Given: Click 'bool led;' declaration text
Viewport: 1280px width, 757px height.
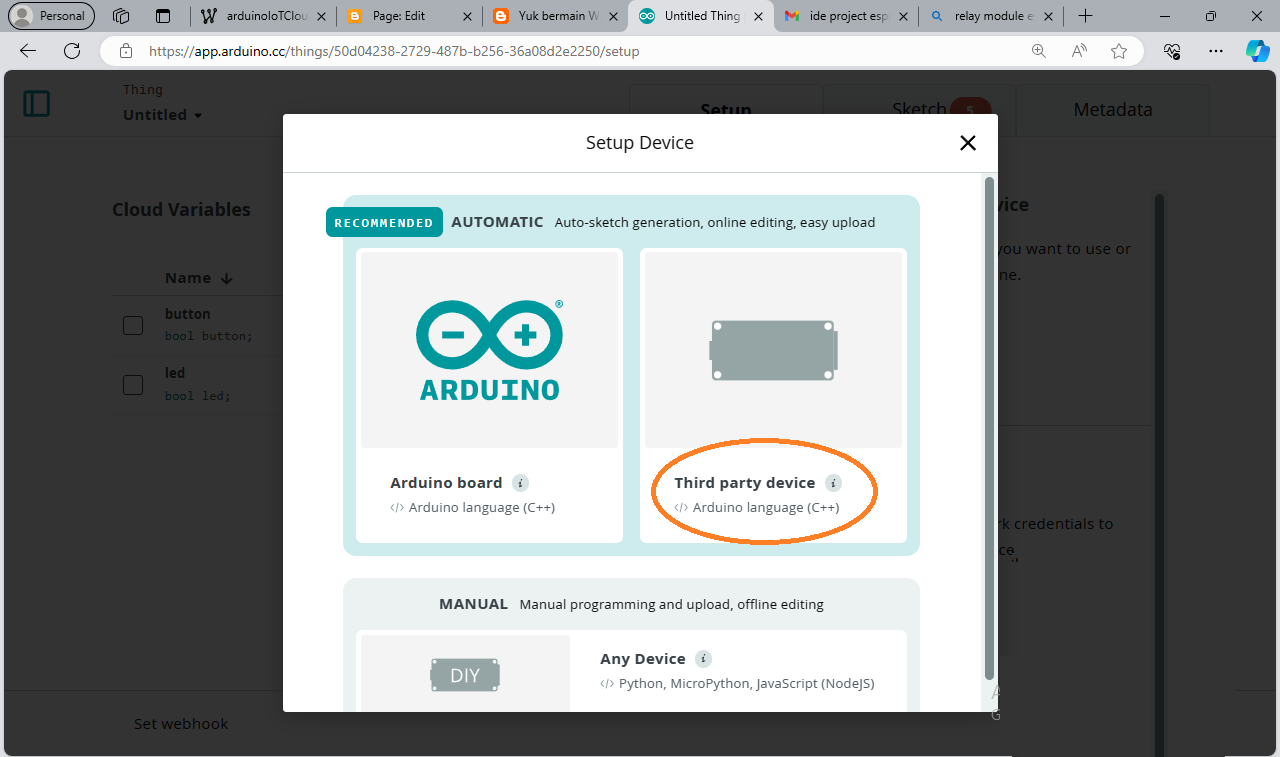Looking at the screenshot, I should tap(198, 395).
